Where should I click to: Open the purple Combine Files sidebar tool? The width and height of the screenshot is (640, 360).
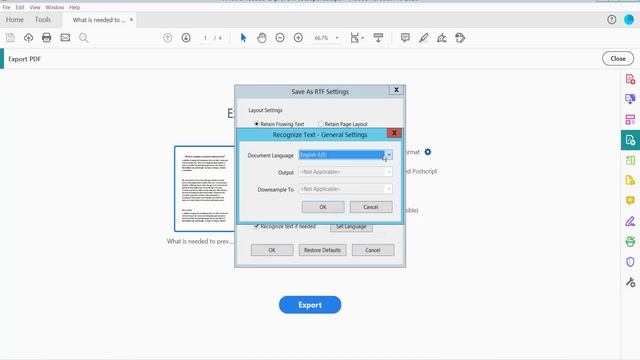click(630, 99)
